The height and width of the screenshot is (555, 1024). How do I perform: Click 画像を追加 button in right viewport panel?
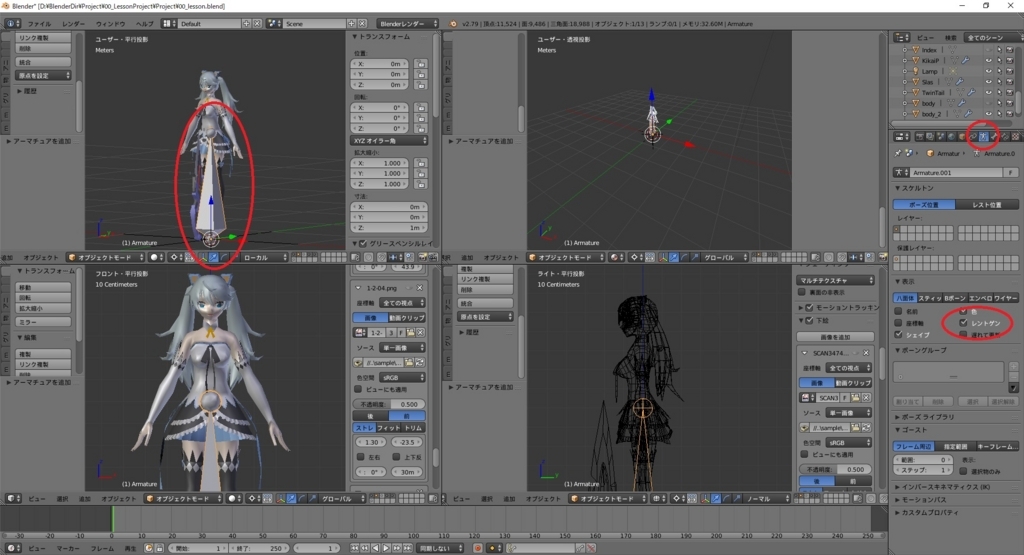(x=835, y=337)
